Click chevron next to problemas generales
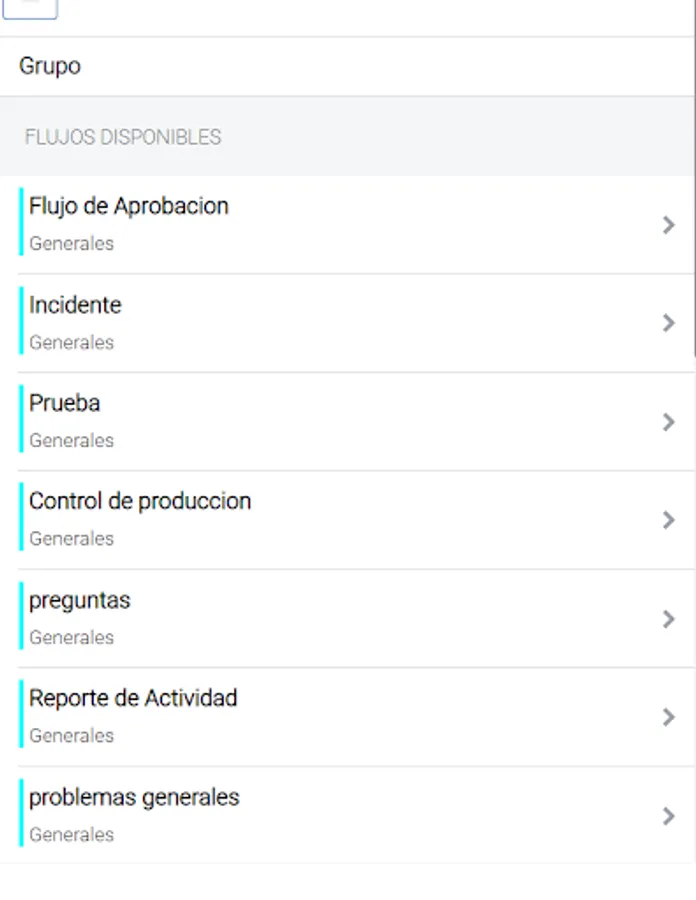The width and height of the screenshot is (696, 900). (x=668, y=816)
